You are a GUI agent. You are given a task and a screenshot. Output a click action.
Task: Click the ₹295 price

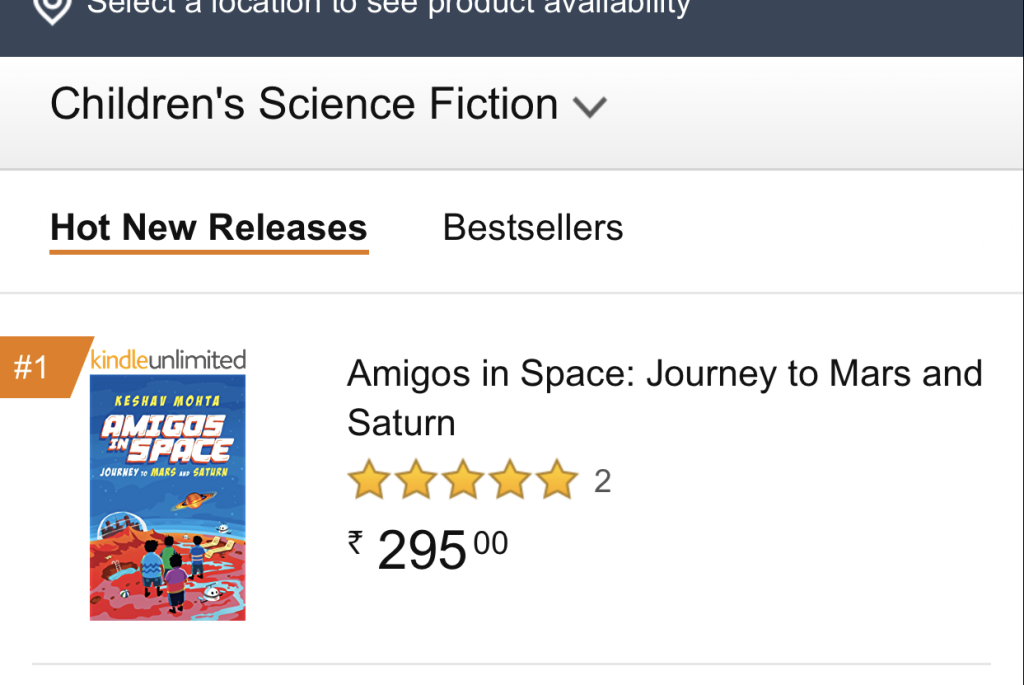(422, 549)
